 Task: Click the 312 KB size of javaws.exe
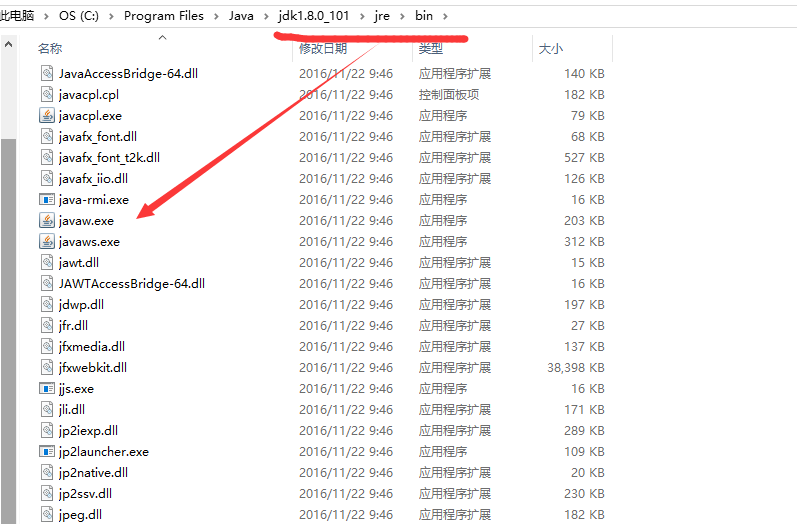[584, 241]
